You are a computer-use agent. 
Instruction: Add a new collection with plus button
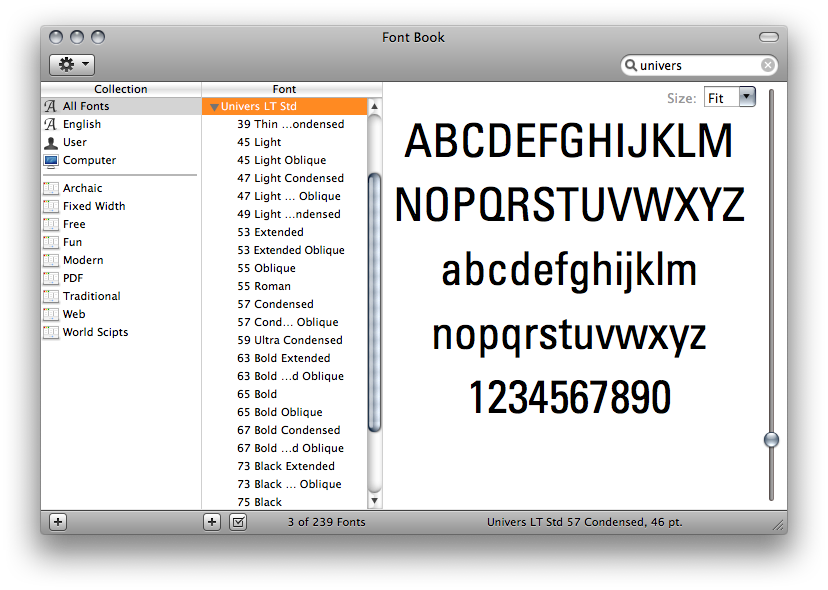click(58, 522)
